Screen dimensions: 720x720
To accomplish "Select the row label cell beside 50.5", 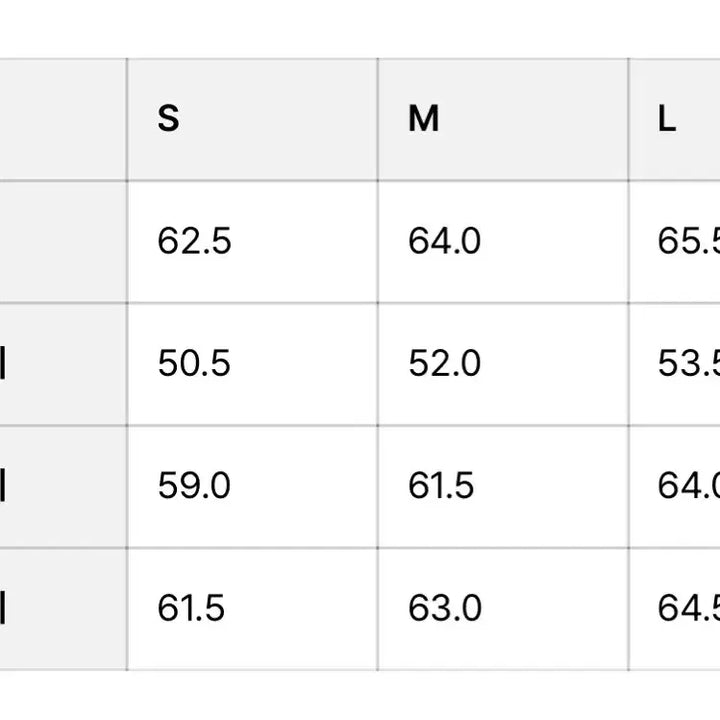I will (62, 364).
